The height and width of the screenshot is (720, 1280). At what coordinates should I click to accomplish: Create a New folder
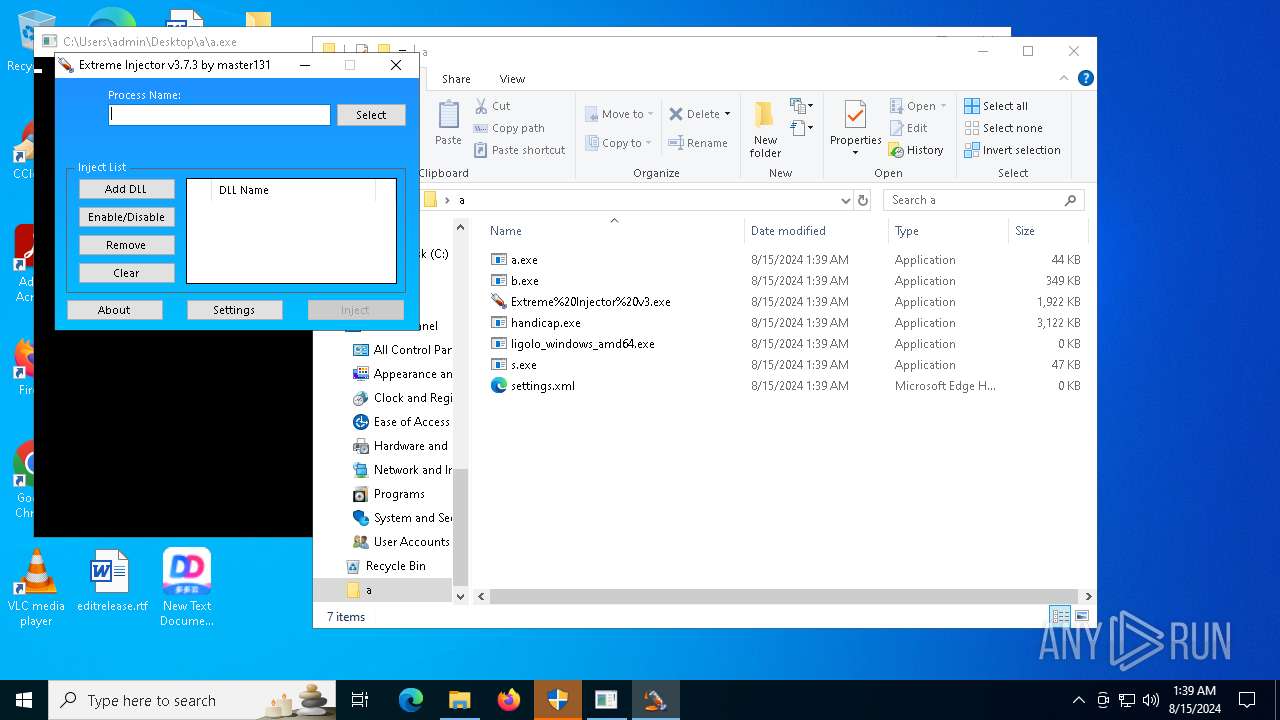pyautogui.click(x=765, y=129)
